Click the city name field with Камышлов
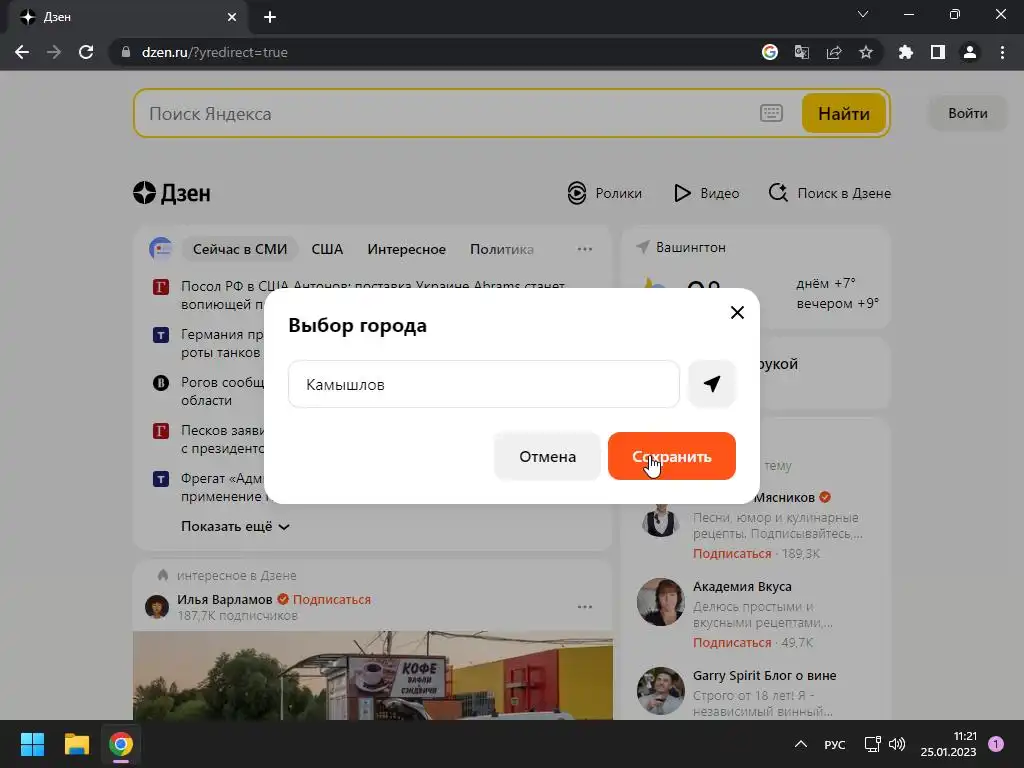 (x=483, y=384)
